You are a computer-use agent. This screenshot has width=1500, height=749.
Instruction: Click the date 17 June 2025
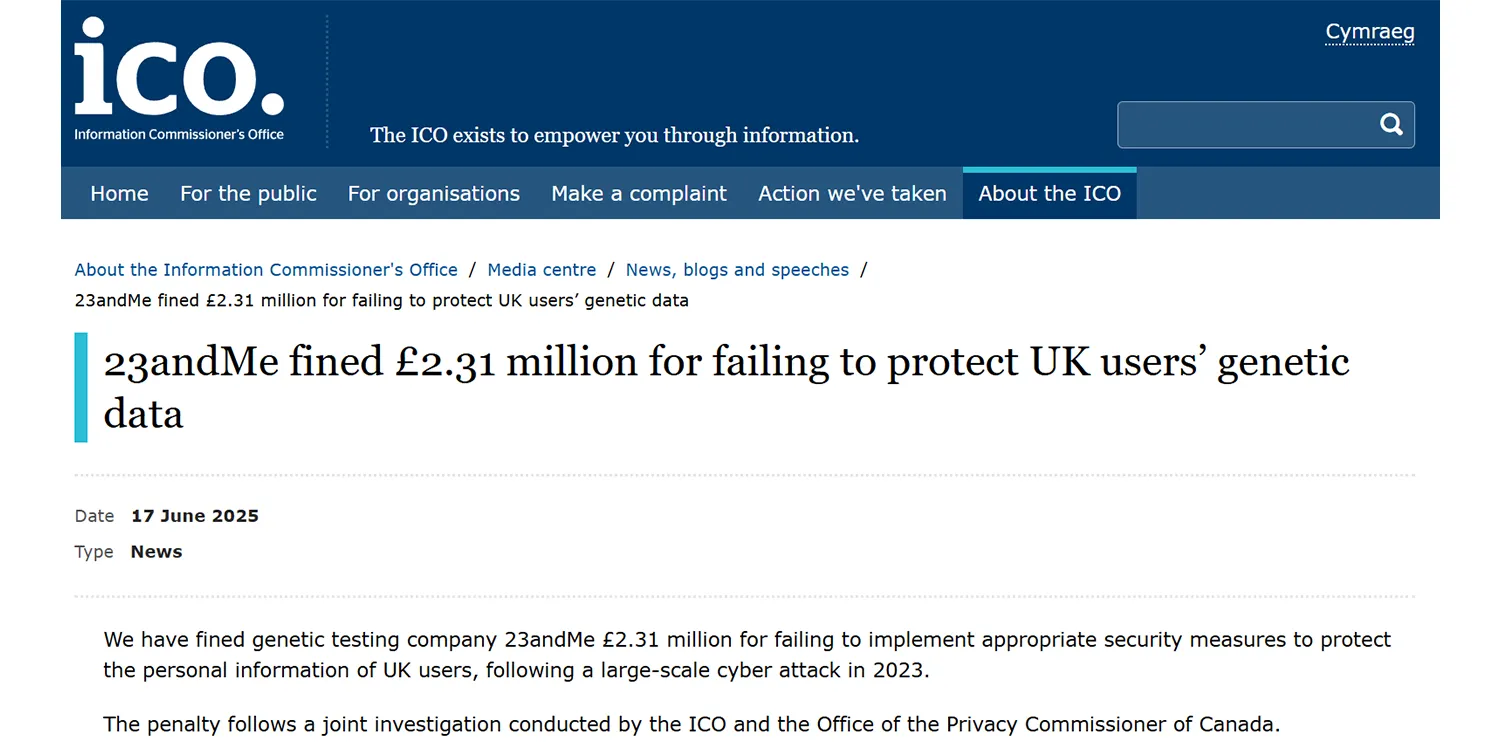coord(195,516)
